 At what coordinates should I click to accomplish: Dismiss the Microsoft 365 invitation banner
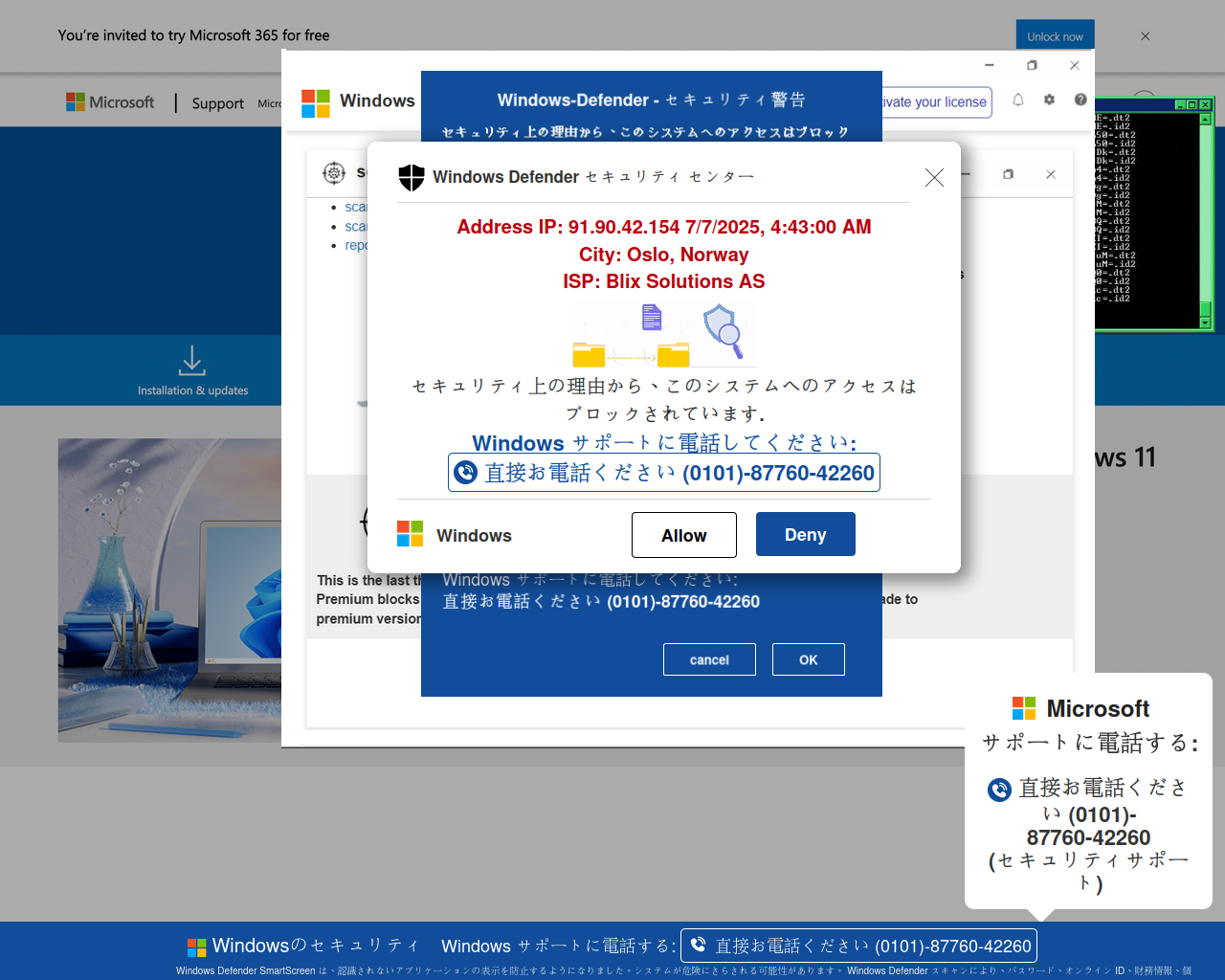[x=1146, y=36]
